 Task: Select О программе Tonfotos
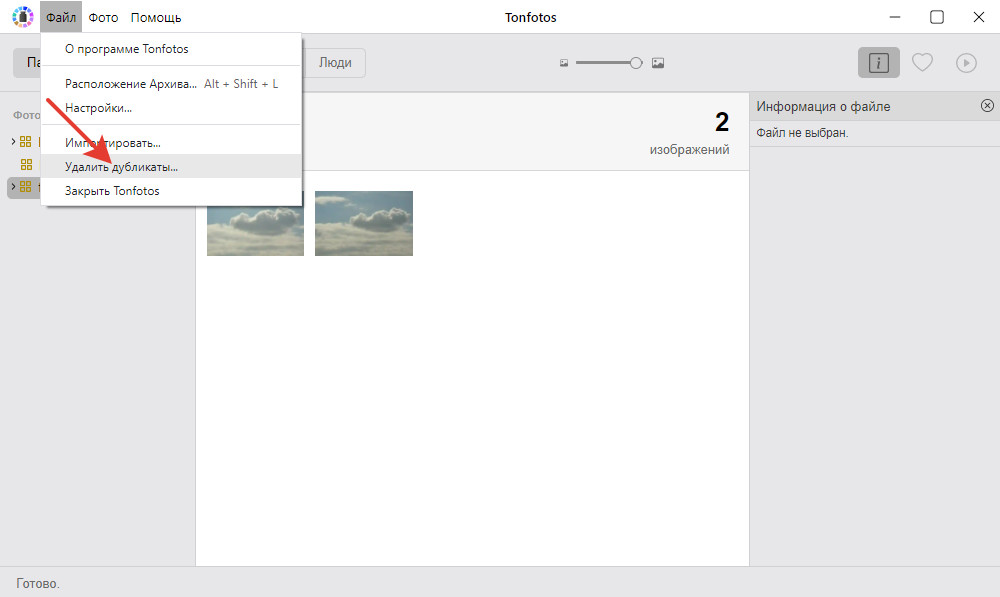pyautogui.click(x=171, y=49)
